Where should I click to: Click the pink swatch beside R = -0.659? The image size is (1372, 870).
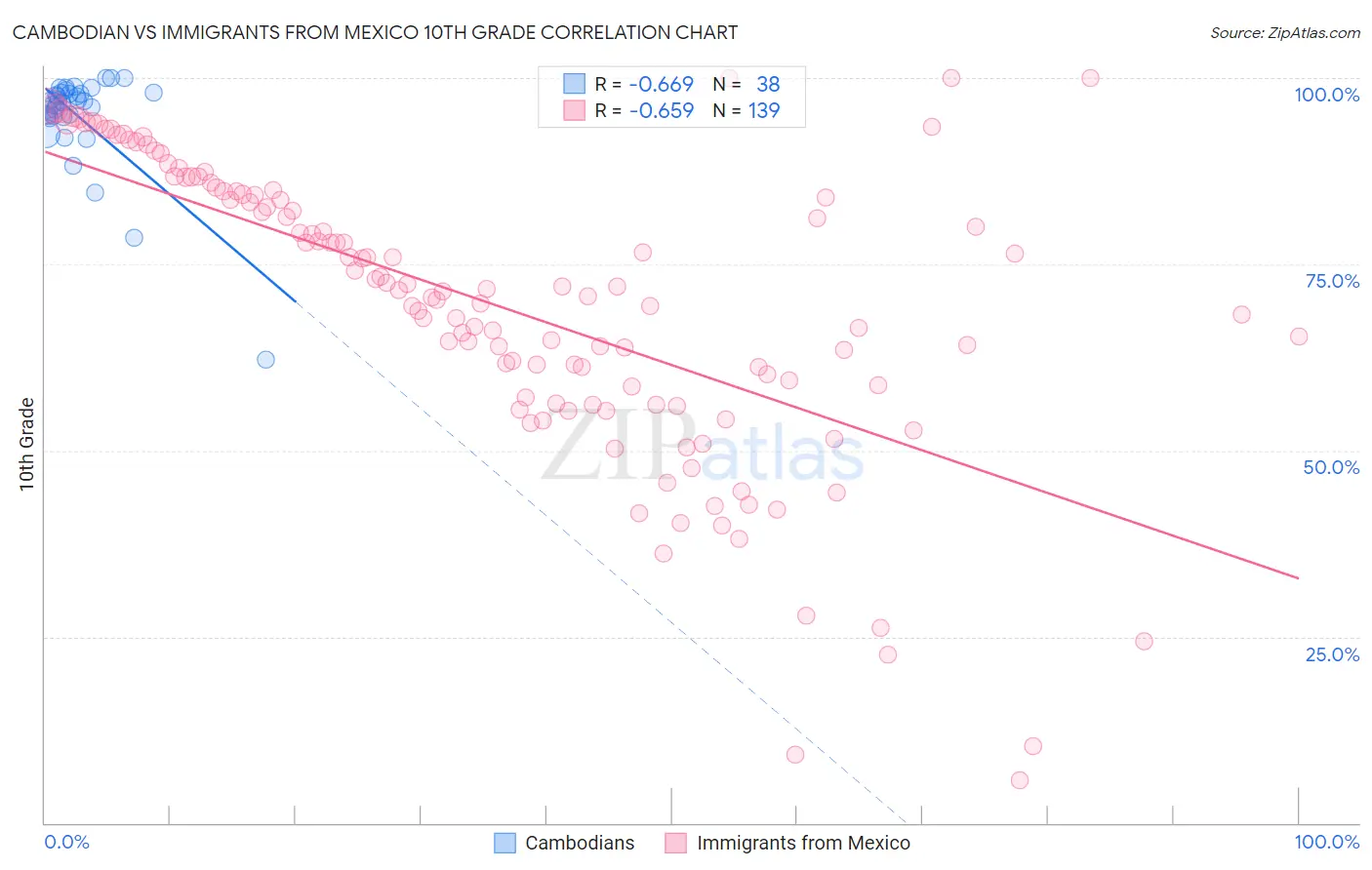574,110
